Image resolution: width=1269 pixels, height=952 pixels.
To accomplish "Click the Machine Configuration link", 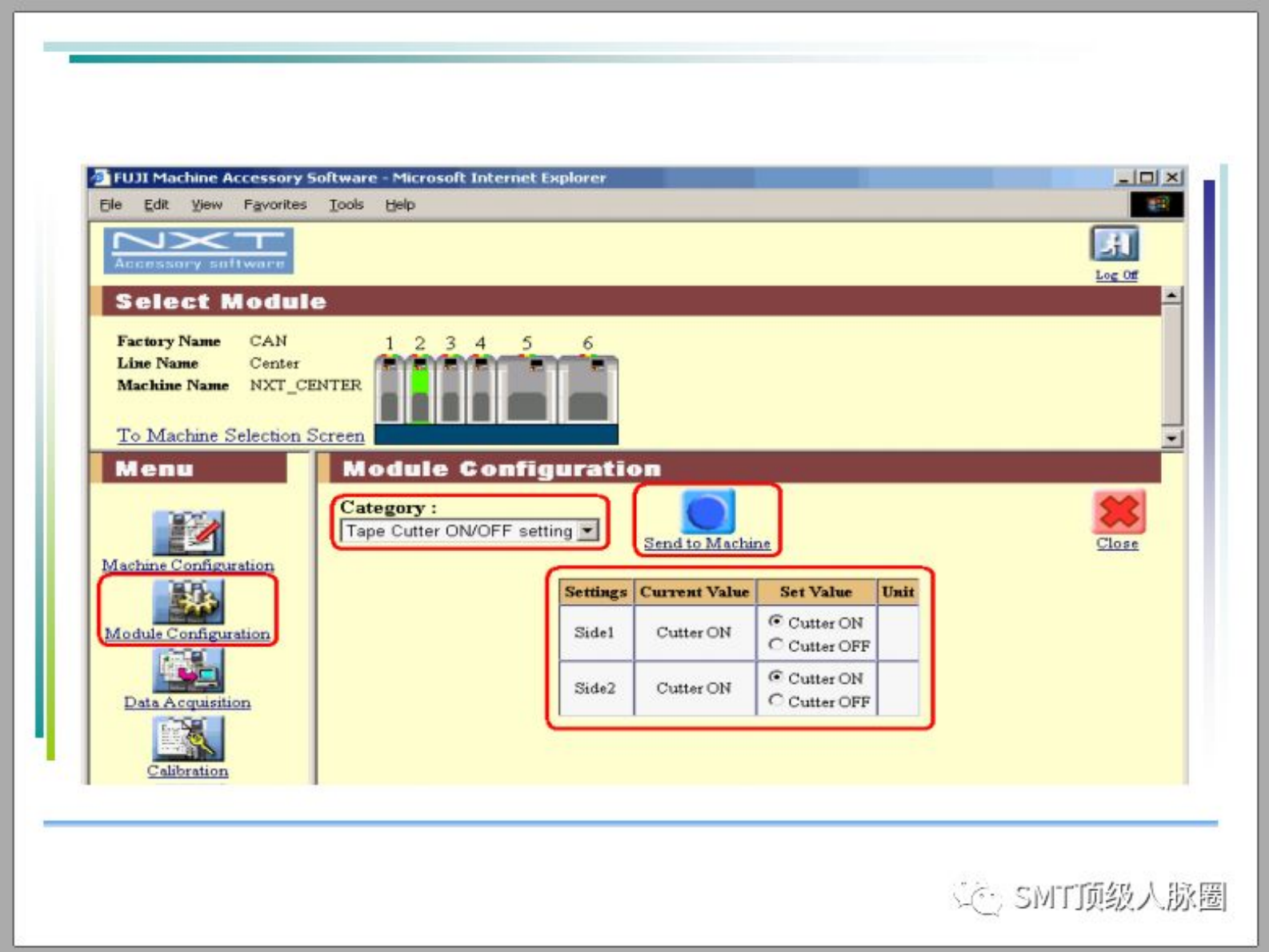I will (188, 565).
